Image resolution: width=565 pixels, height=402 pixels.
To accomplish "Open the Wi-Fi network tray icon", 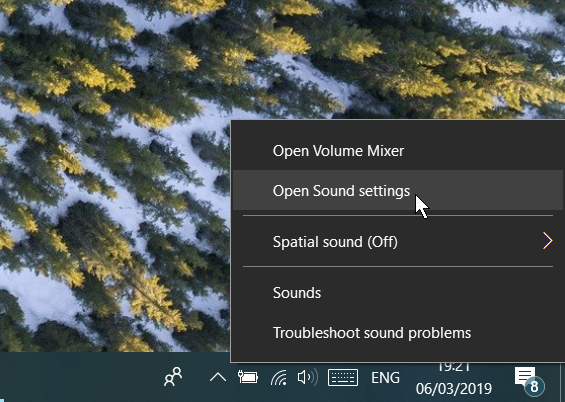I will pyautogui.click(x=279, y=377).
